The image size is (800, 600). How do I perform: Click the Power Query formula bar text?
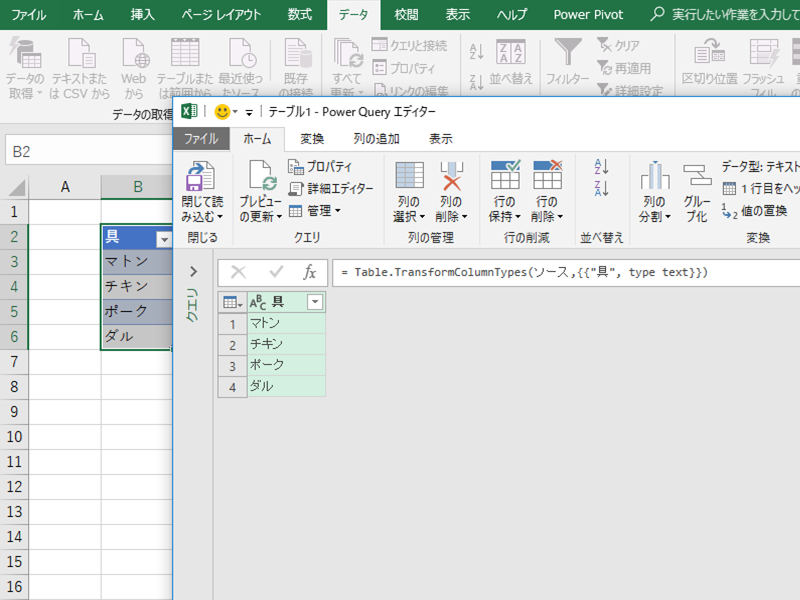(x=526, y=272)
